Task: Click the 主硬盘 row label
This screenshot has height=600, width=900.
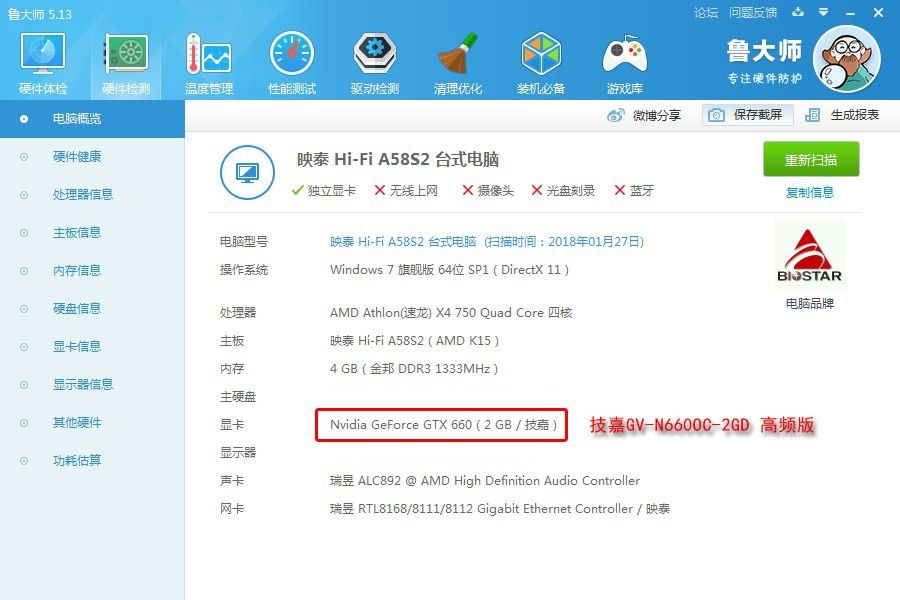Action: (238, 397)
